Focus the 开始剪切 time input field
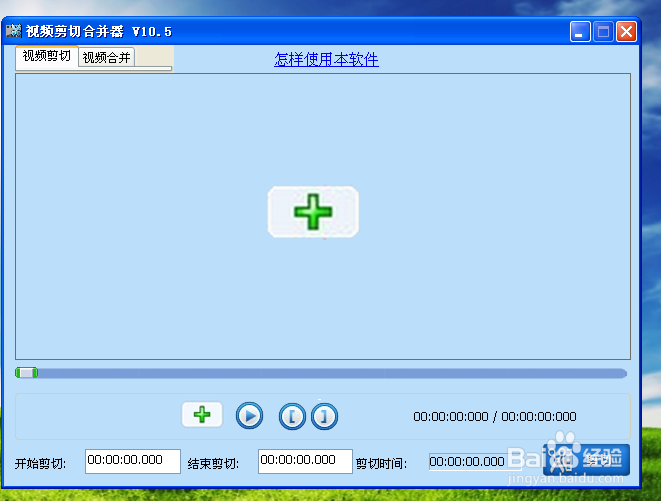Screen dimensions: 661x501 (x=133, y=461)
